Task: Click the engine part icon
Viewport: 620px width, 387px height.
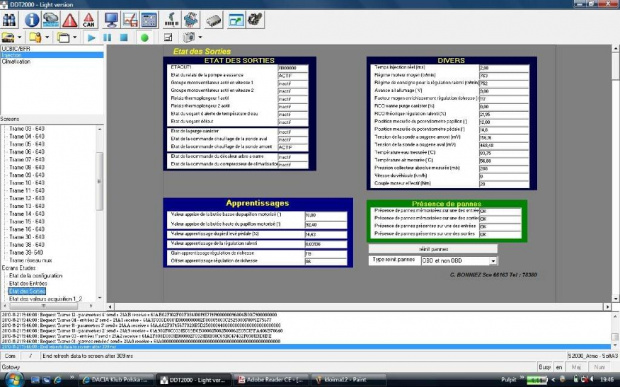Action: pos(255,20)
